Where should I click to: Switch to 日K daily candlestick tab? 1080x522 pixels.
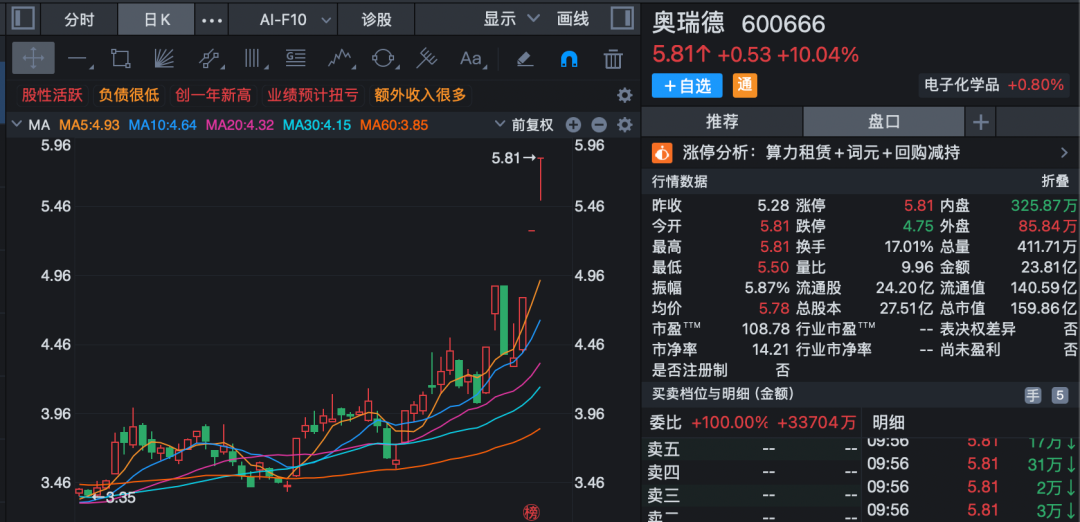point(156,19)
